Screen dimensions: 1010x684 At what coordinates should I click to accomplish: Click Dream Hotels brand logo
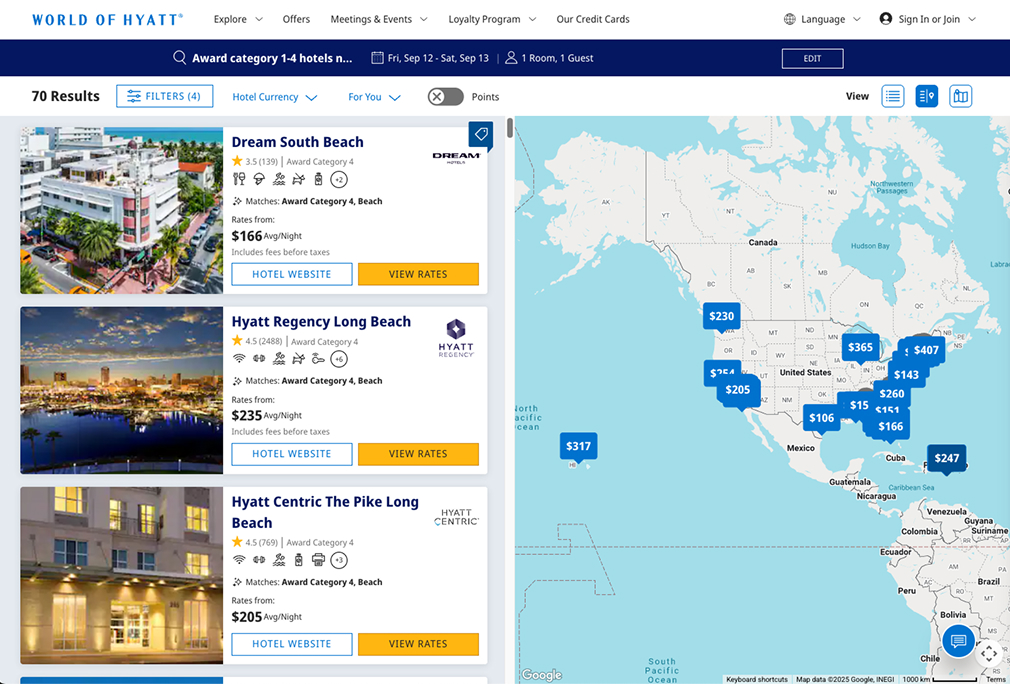point(456,158)
